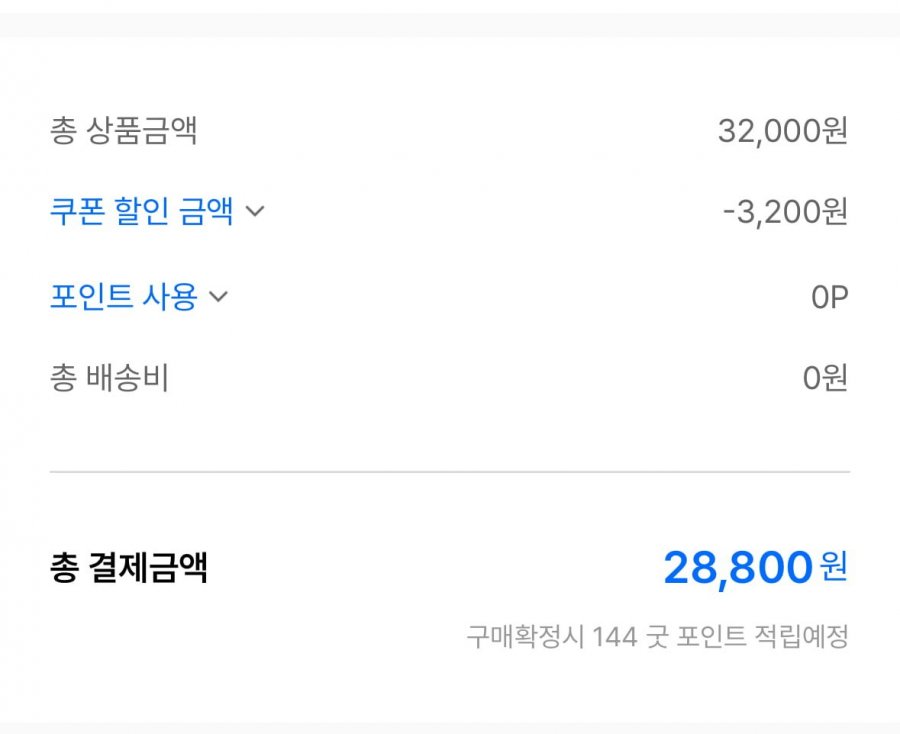
Task: Expand the 포인트 사용 chevron arrow
Action: click(x=218, y=297)
